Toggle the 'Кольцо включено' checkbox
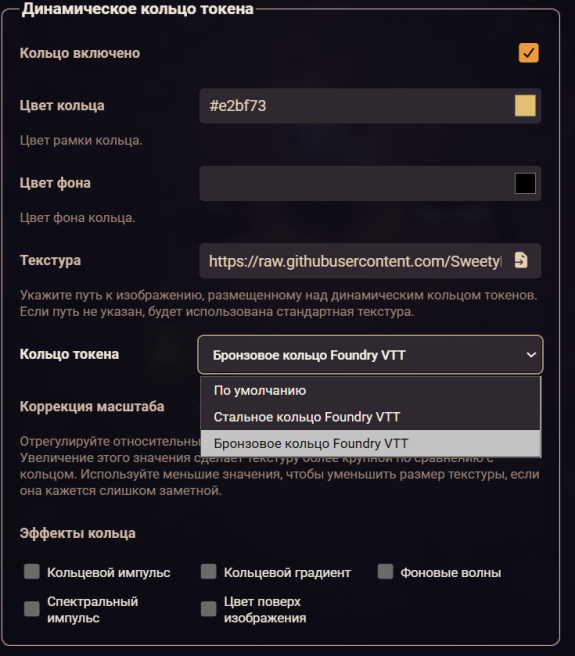 pos(529,53)
